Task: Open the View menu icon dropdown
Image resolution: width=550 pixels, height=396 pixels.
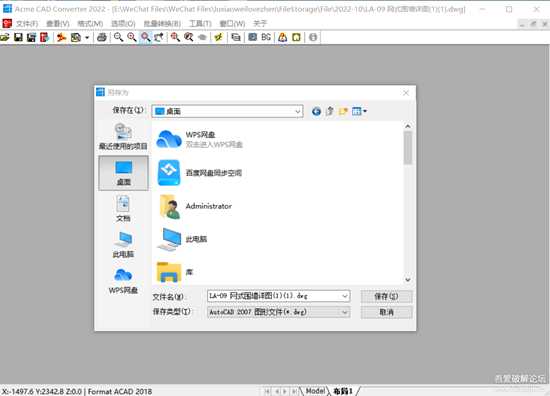Action: 359,111
